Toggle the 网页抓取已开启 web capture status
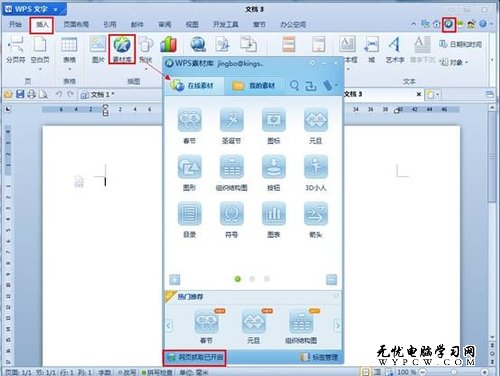Viewport: 500px width, 376px height. [195, 357]
